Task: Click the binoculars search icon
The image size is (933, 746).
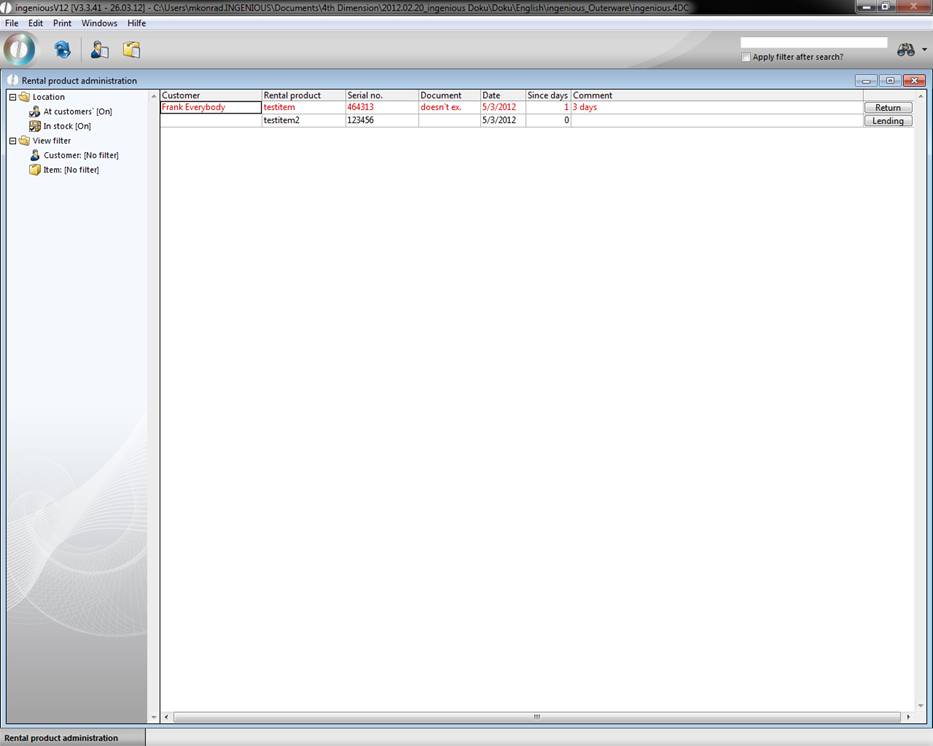Action: click(905, 50)
